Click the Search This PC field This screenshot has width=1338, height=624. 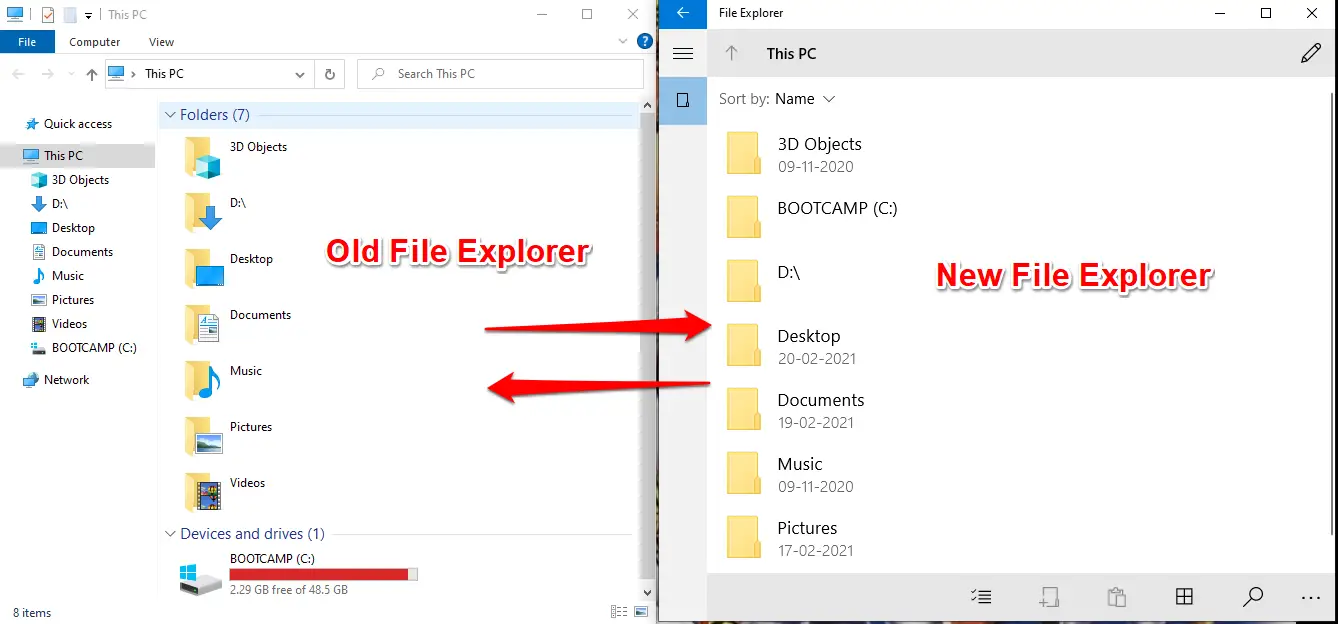500,74
